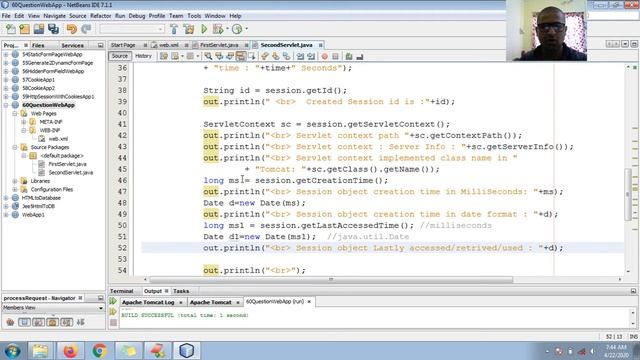
Task: Expand the Libraries folder node
Action: point(15,181)
